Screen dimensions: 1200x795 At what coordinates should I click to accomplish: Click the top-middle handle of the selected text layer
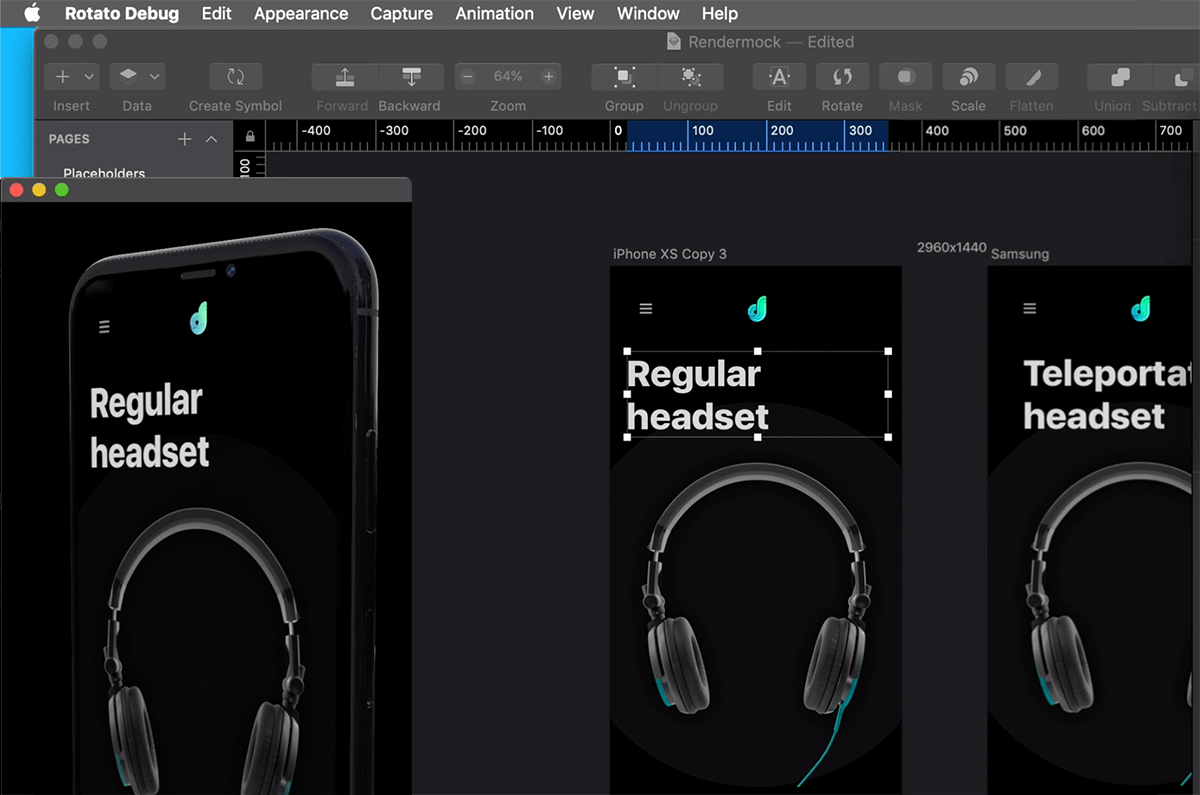click(758, 351)
